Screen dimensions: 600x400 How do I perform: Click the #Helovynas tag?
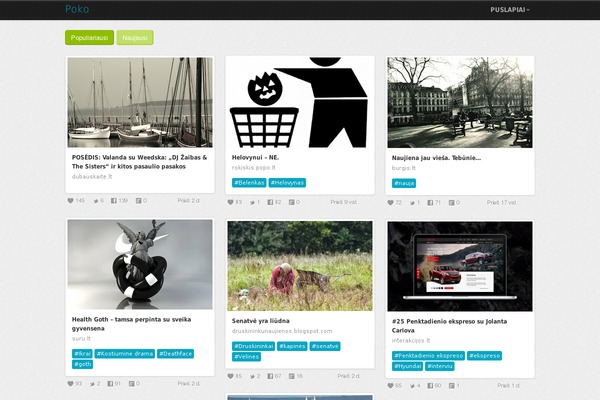[287, 183]
